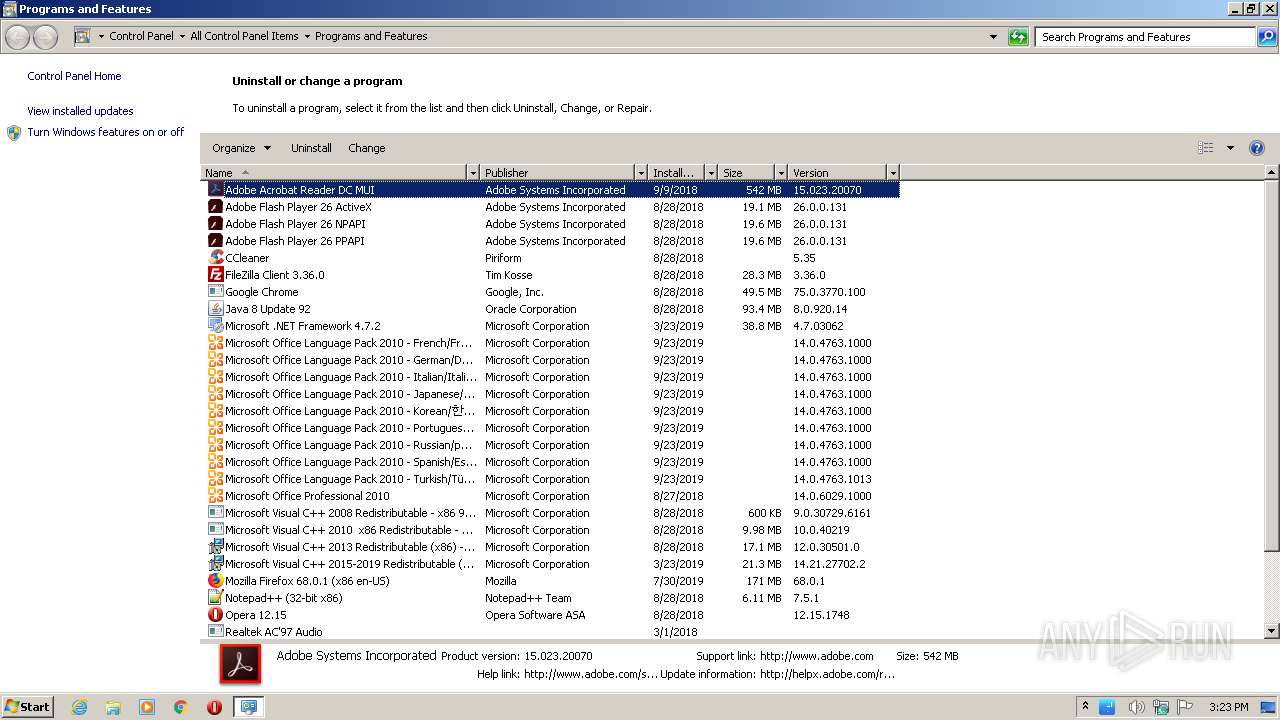This screenshot has height=720, width=1280.
Task: Click the Google Chrome program list icon
Action: click(215, 292)
